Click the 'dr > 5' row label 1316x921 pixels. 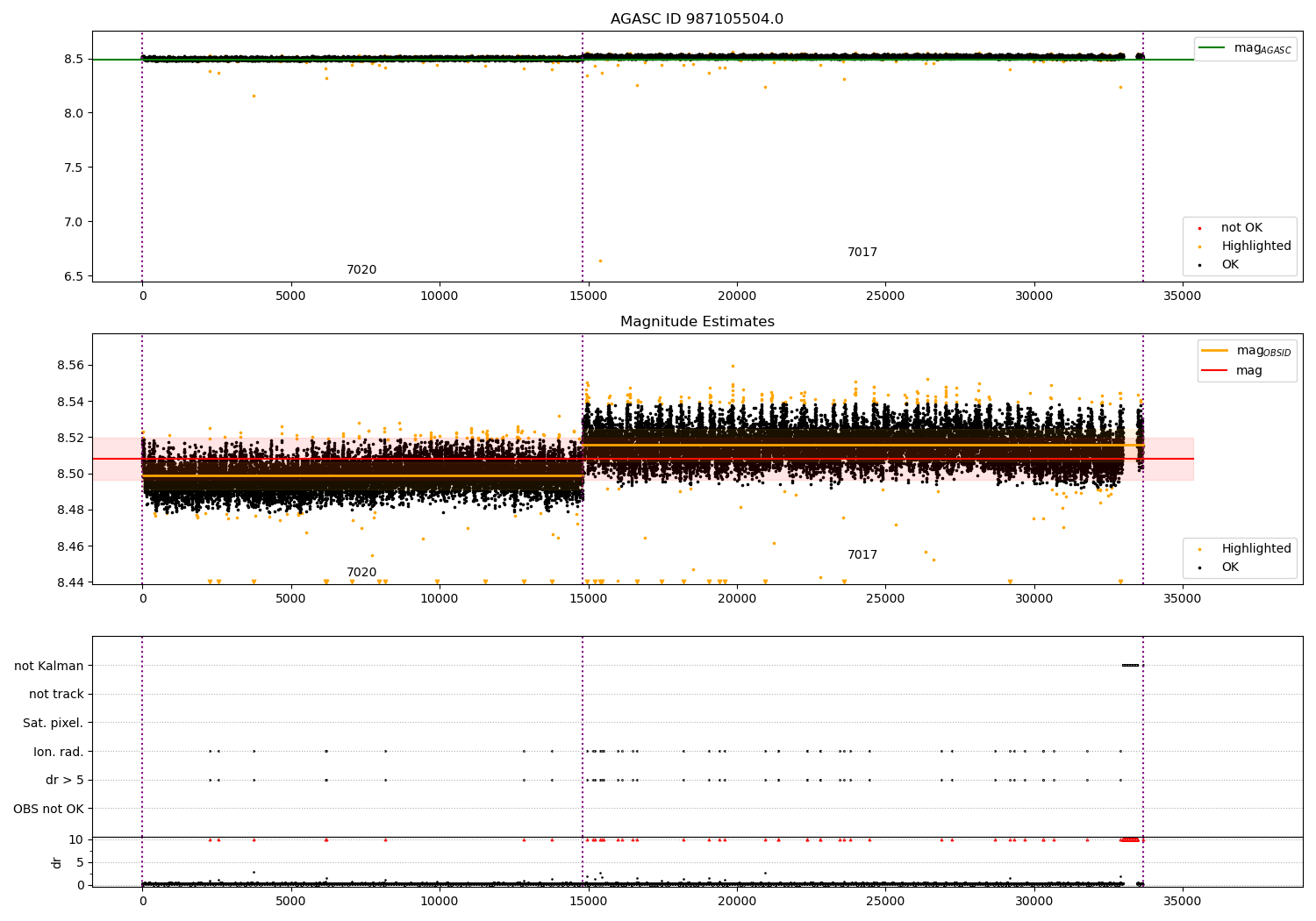[x=65, y=781]
